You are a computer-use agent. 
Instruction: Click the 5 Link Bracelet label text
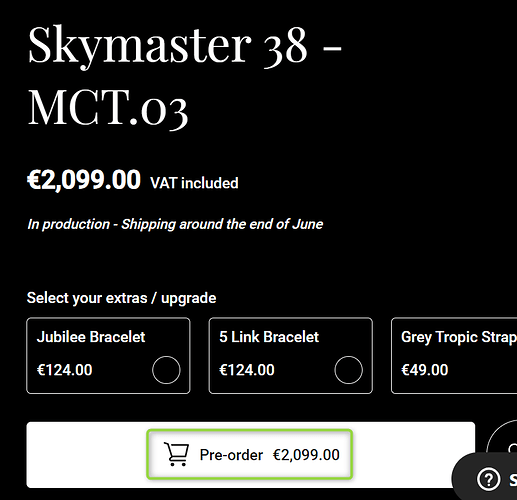[269, 337]
